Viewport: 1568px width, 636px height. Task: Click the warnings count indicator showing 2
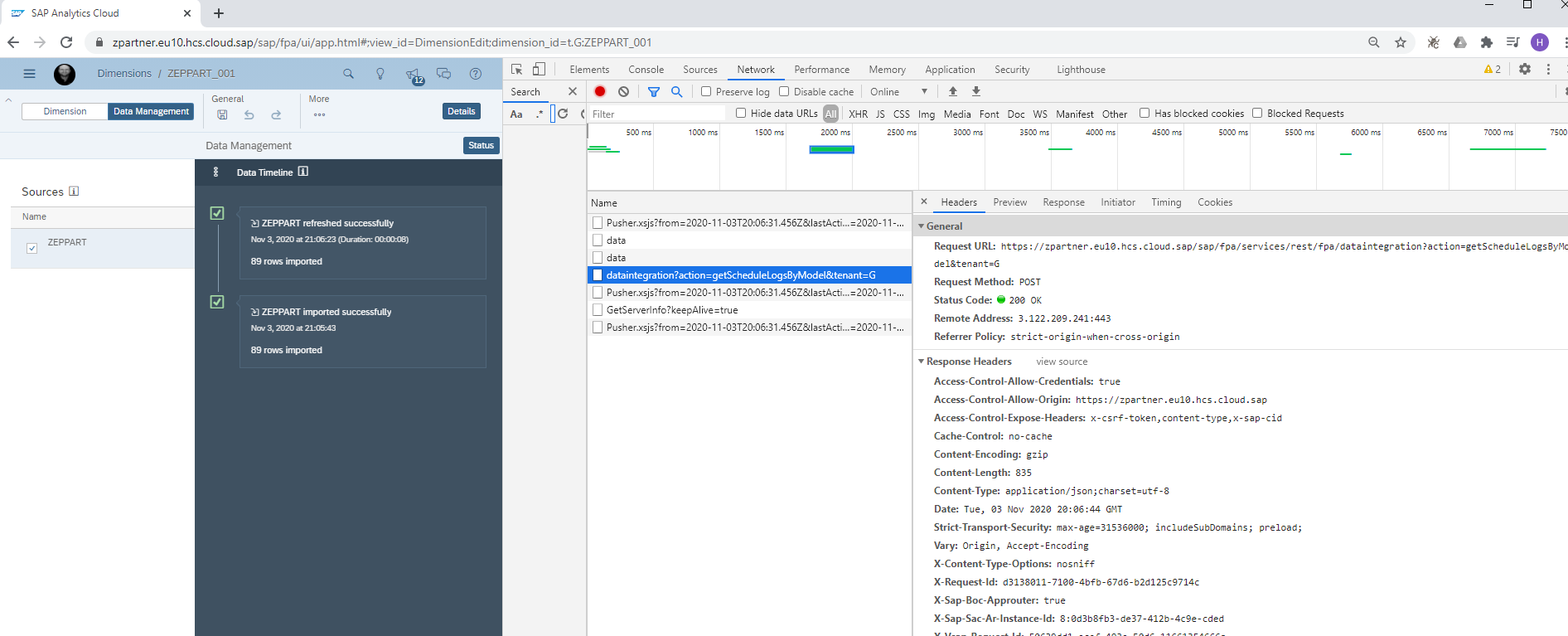(1493, 70)
